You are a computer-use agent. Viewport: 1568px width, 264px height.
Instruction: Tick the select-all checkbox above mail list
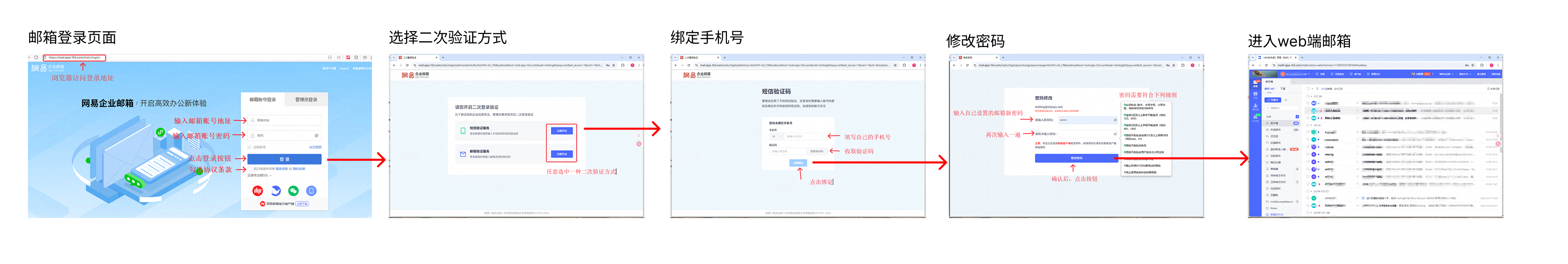[x=1309, y=88]
